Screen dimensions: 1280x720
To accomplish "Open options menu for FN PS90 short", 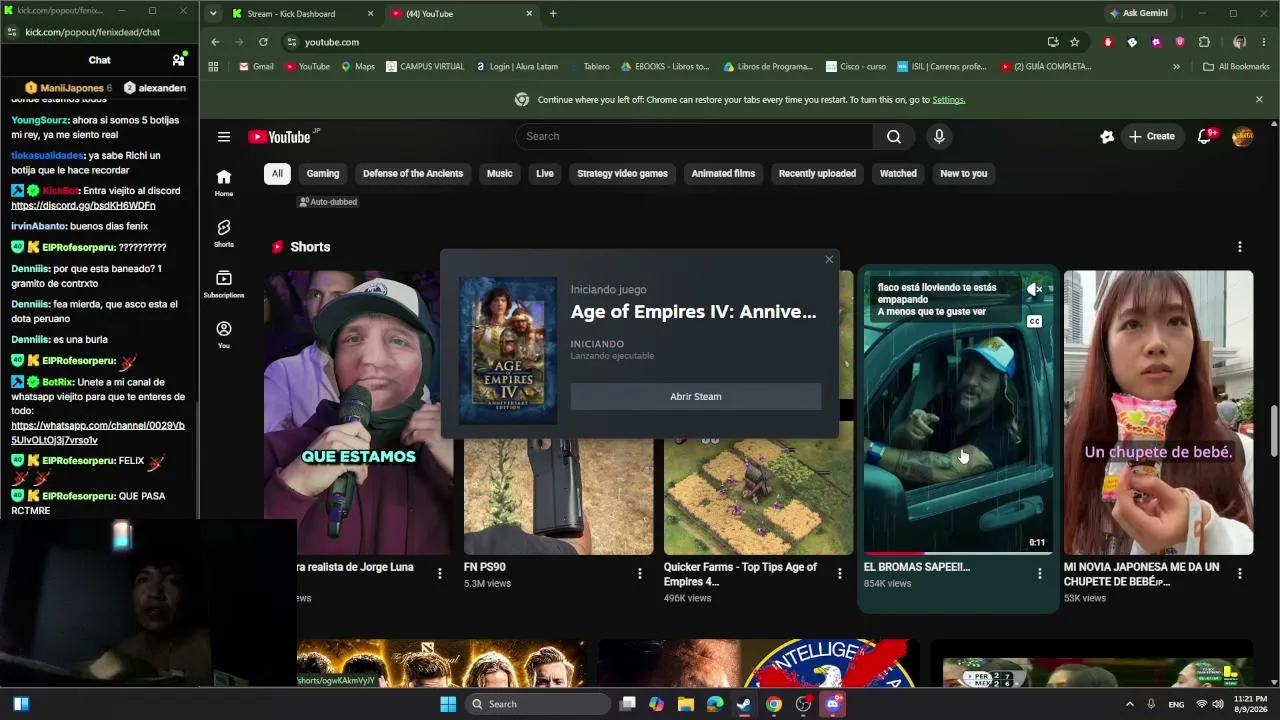I will pos(640,574).
